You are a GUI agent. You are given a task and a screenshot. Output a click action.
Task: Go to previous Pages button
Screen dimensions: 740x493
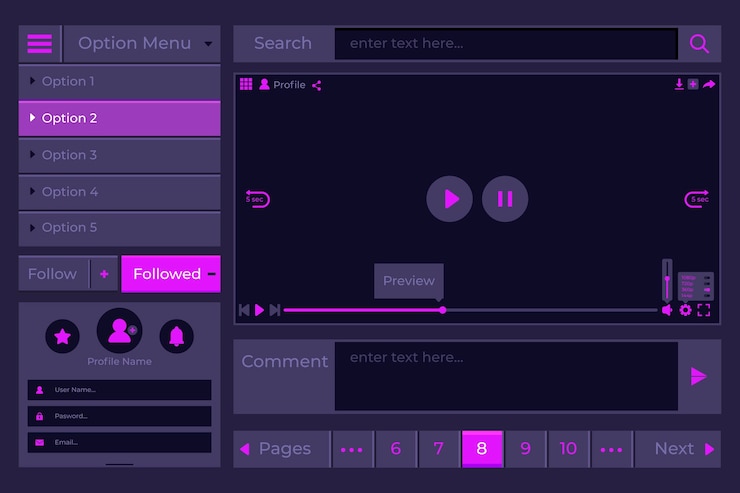(x=282, y=449)
